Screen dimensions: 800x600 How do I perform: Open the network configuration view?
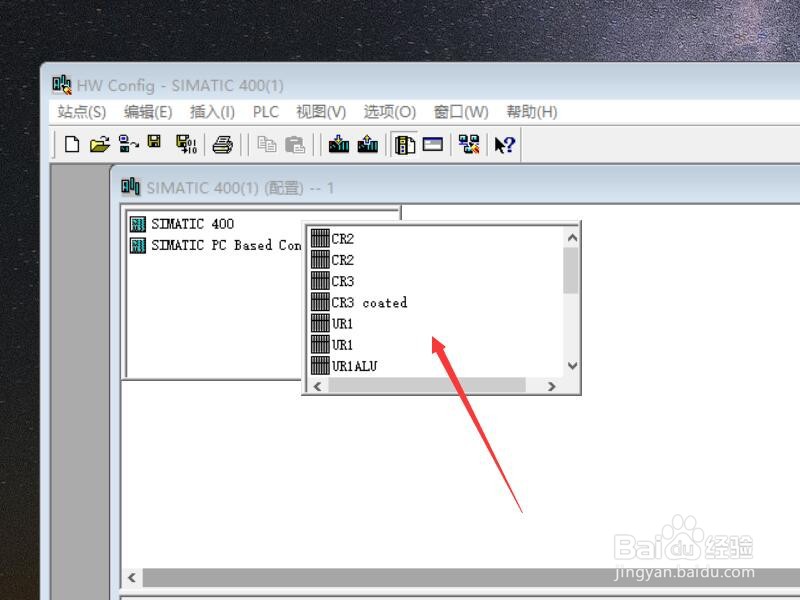pos(470,145)
